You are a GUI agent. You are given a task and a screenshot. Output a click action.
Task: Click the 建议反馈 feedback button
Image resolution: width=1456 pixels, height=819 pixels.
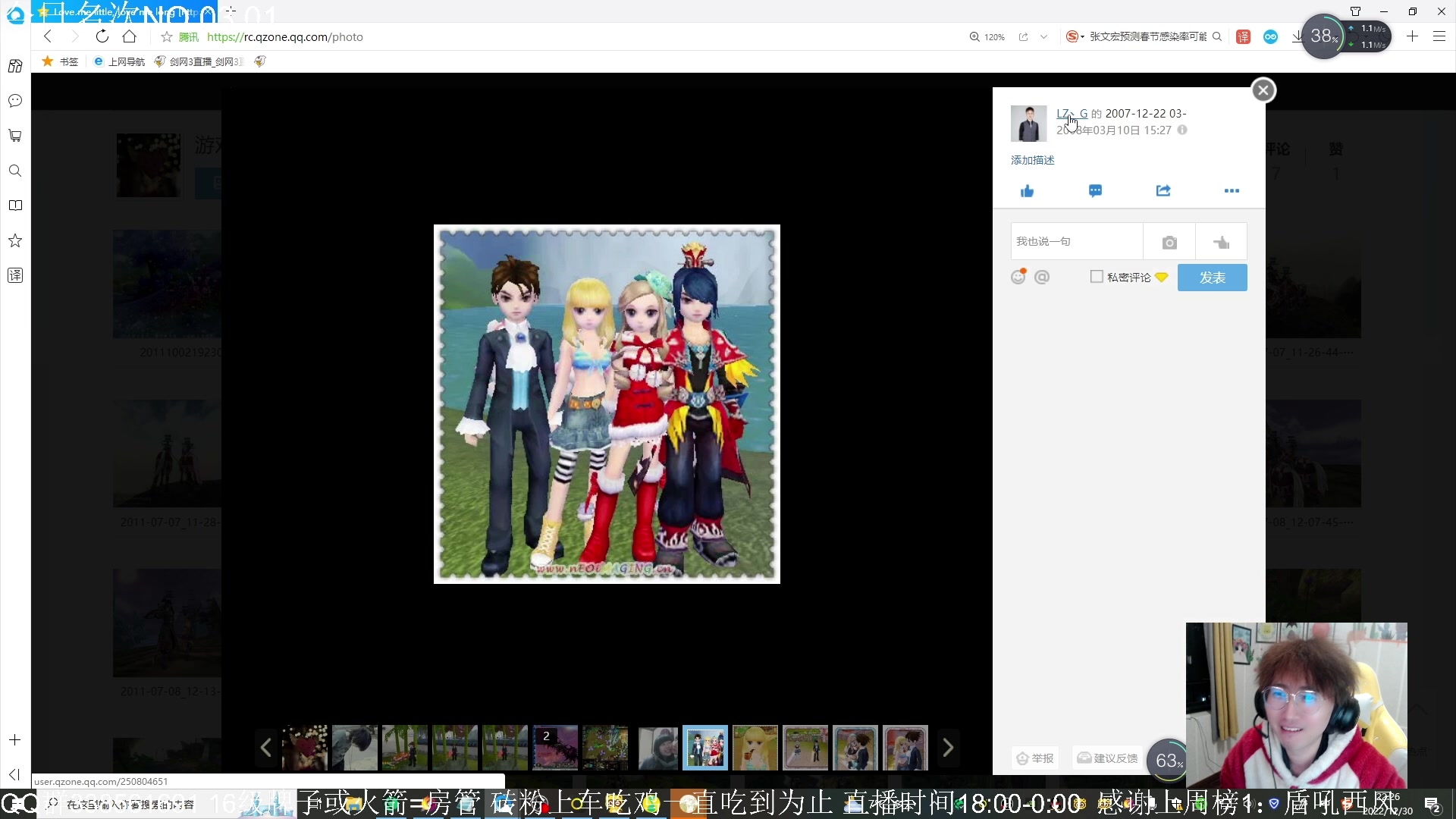coord(1108,758)
